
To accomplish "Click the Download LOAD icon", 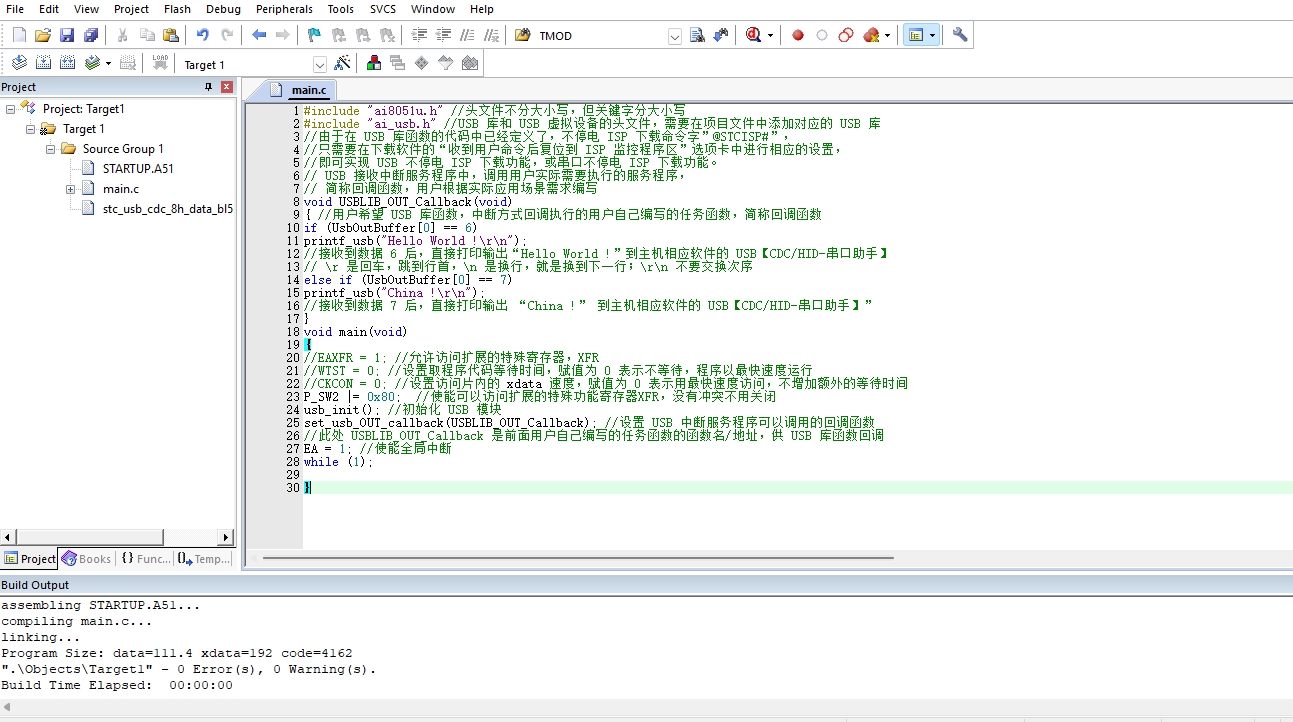I will pyautogui.click(x=160, y=63).
